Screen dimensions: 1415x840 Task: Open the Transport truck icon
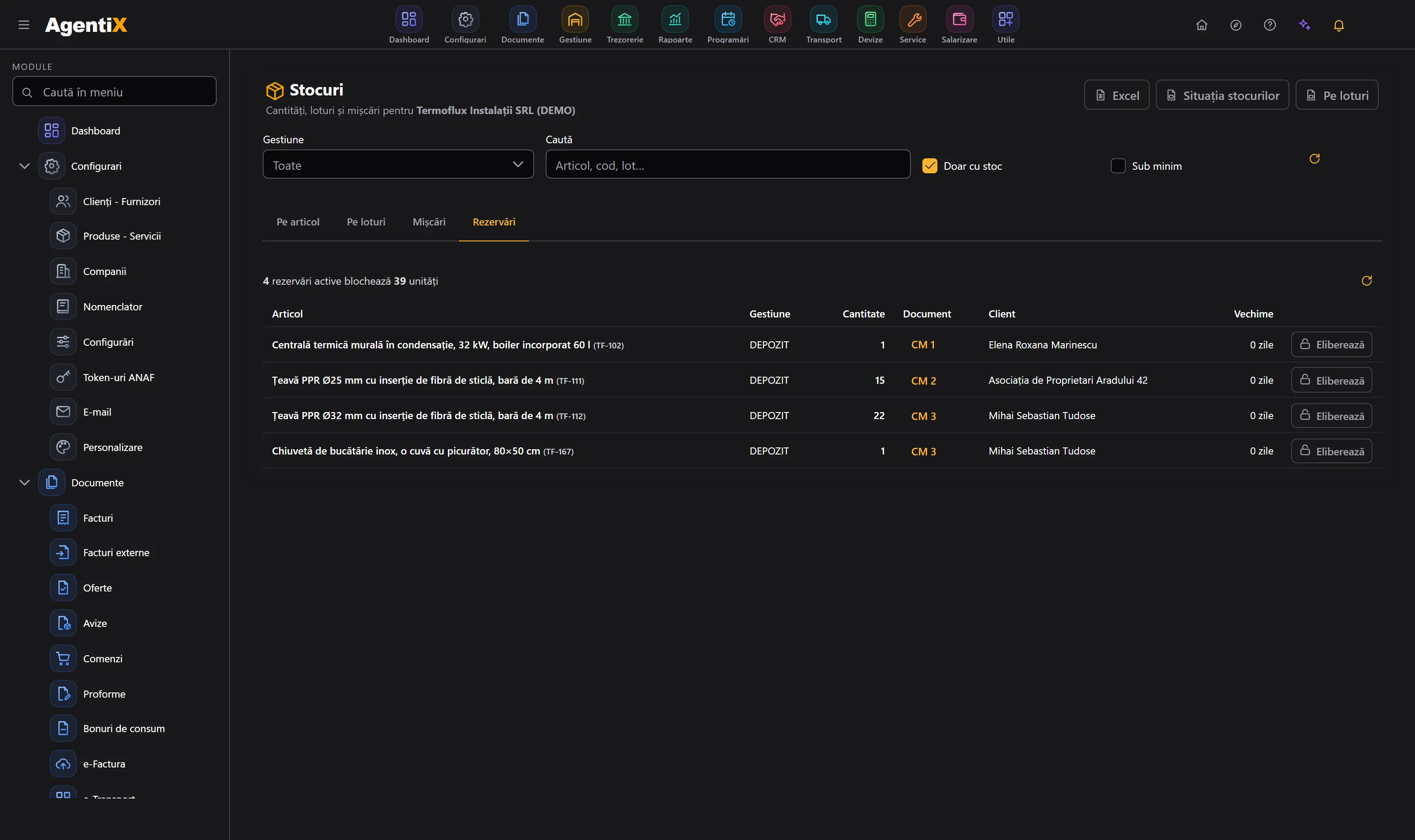pos(823,20)
